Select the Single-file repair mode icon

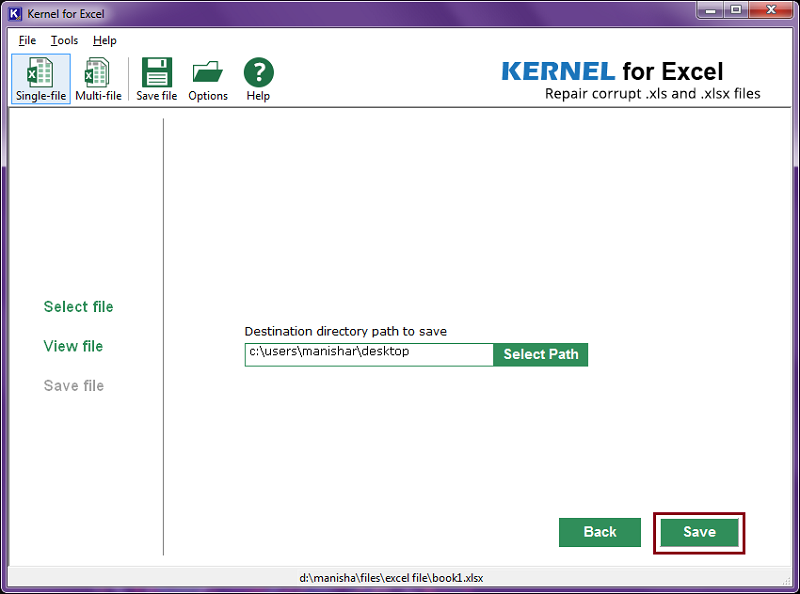(x=41, y=79)
